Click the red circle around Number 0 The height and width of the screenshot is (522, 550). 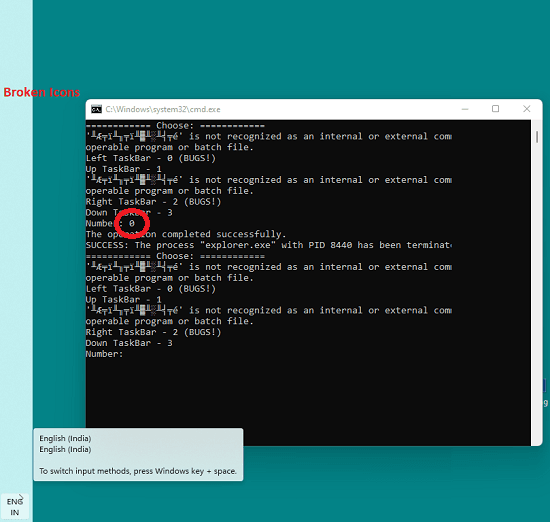click(x=132, y=223)
